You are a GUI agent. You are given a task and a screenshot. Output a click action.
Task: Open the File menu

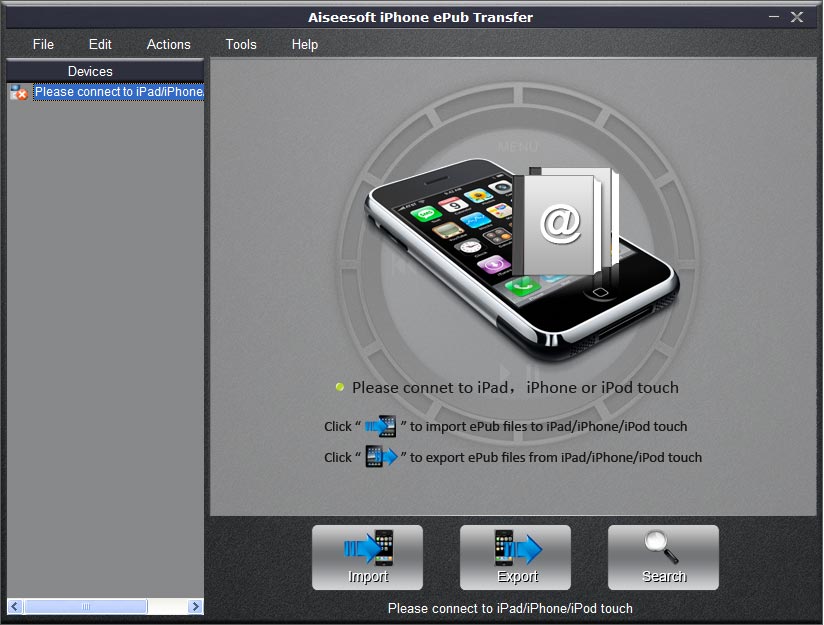[x=43, y=44]
